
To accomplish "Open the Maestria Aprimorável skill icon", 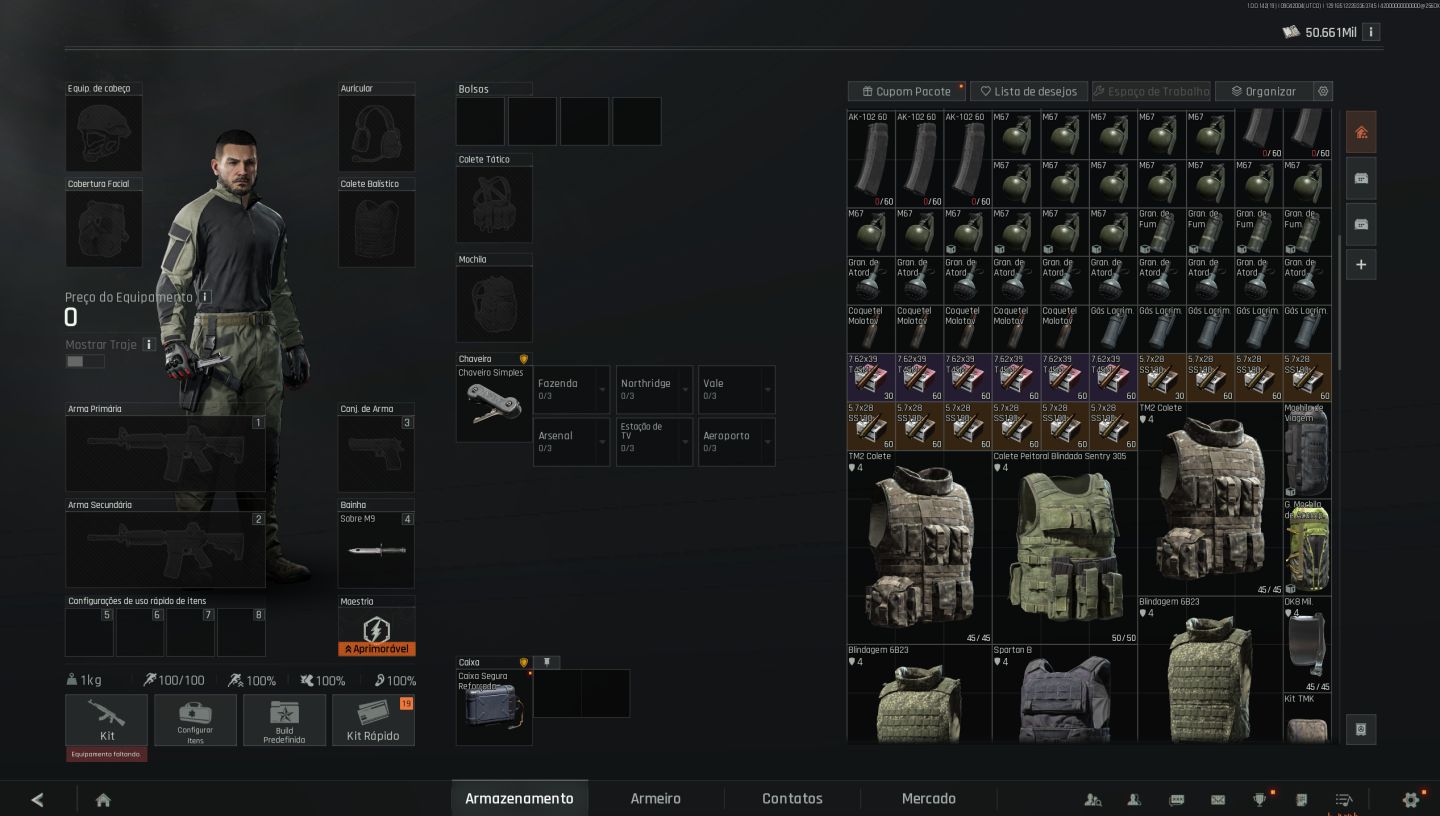I will (x=376, y=631).
